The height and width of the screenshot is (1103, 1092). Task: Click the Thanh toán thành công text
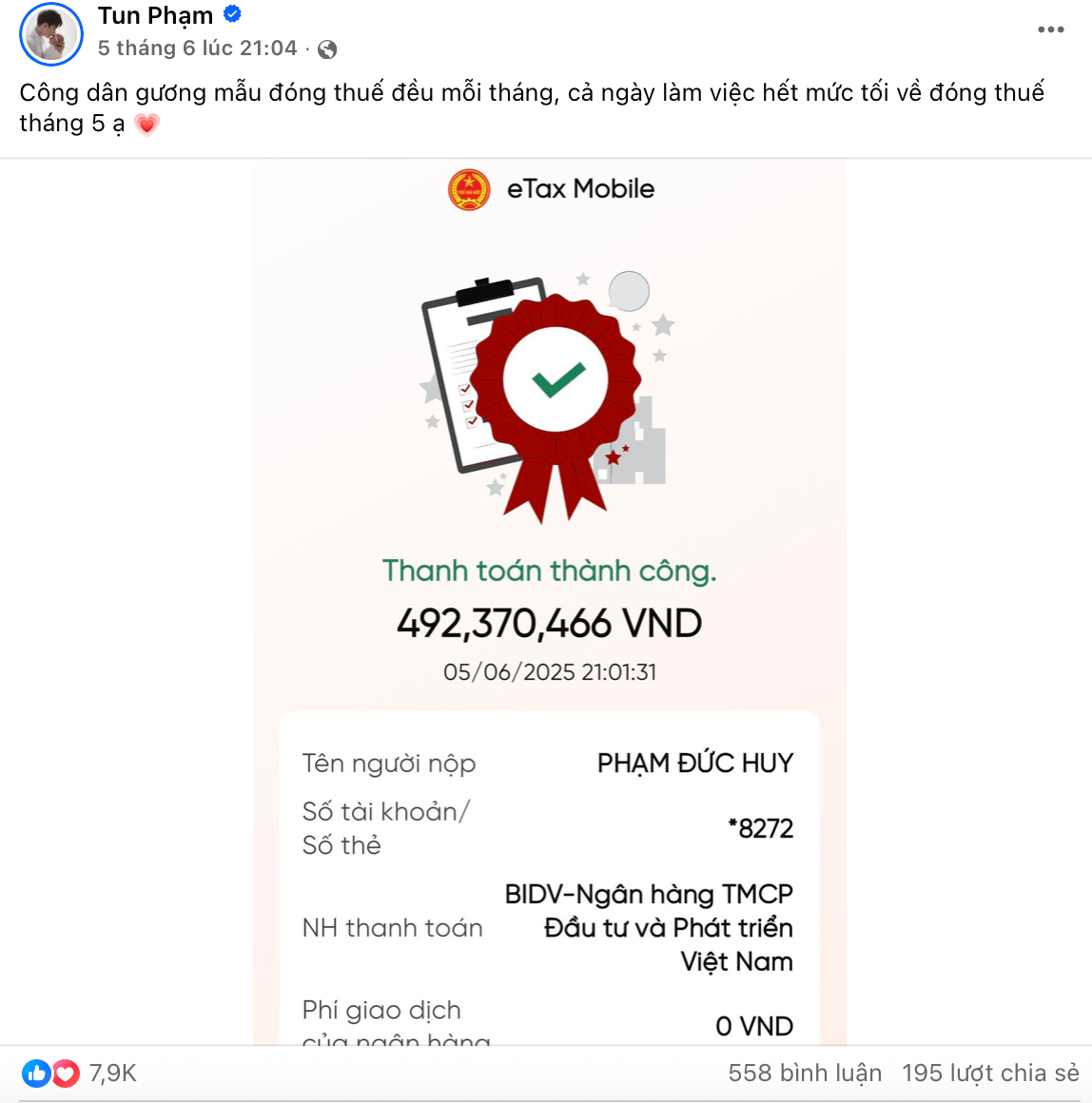coord(549,571)
